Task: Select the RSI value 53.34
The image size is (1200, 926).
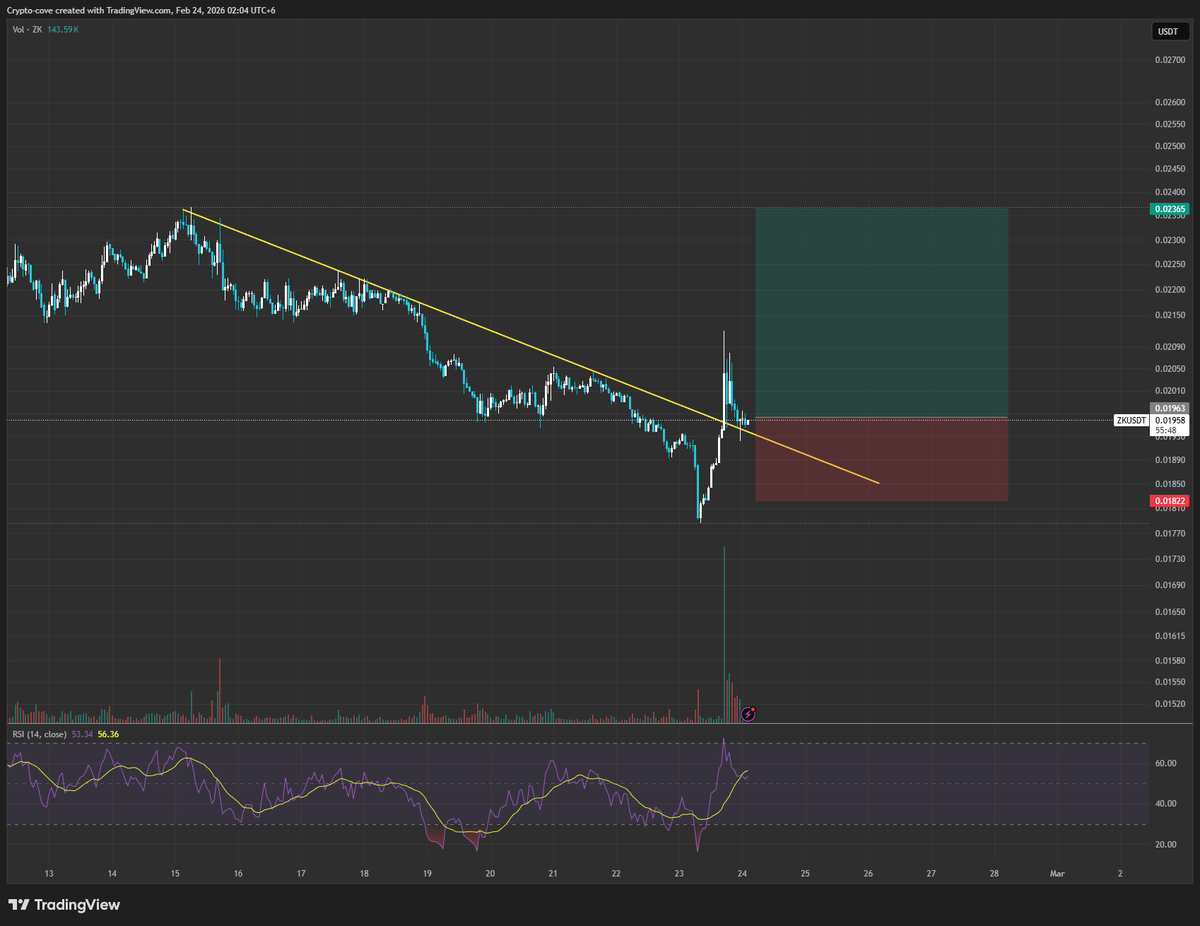Action: coord(83,734)
